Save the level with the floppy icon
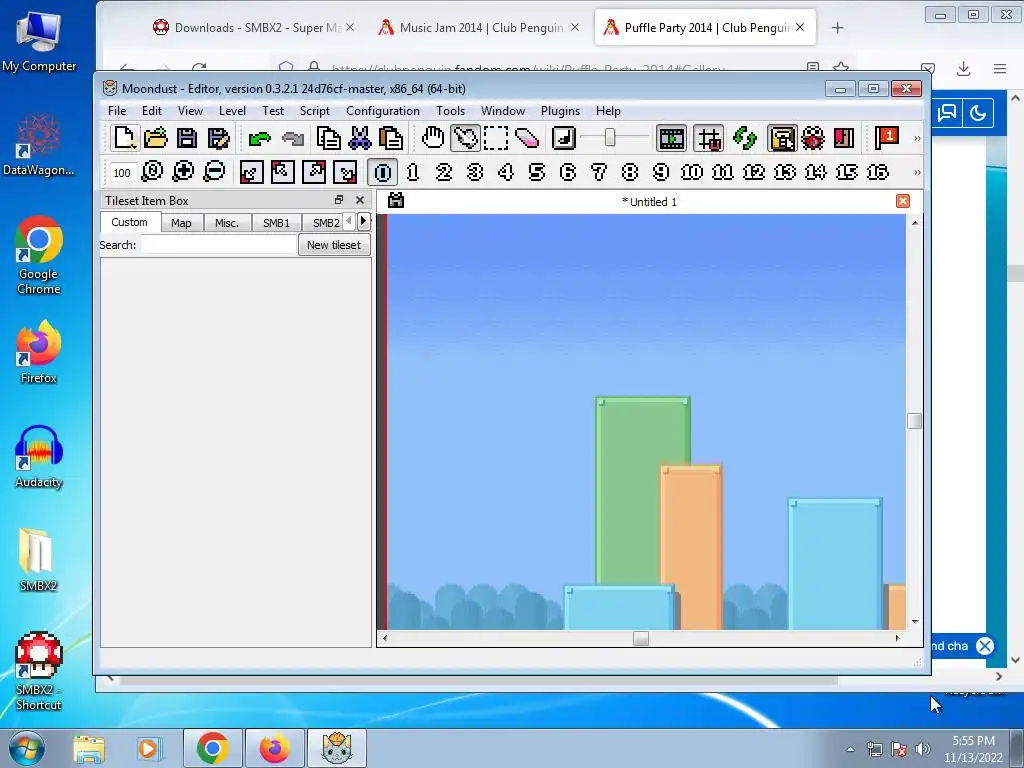Screen dimensions: 1024x768 (187, 138)
